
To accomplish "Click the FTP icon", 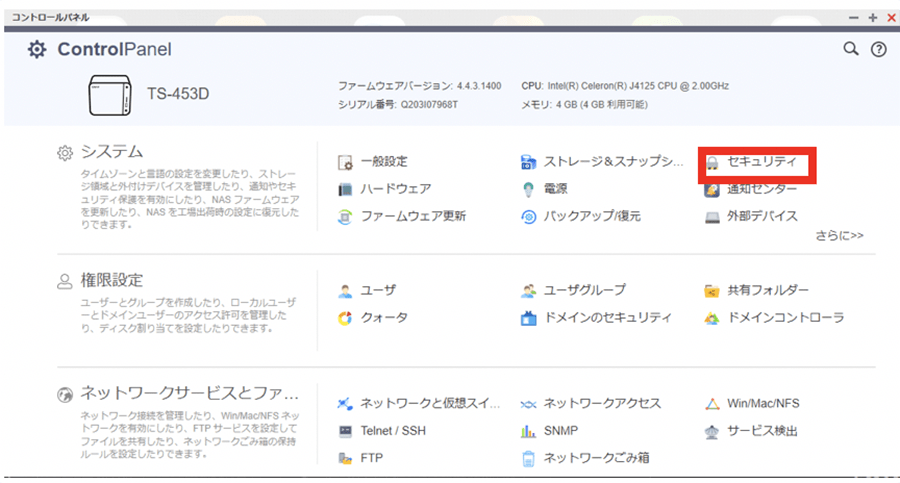I will pyautogui.click(x=345, y=458).
